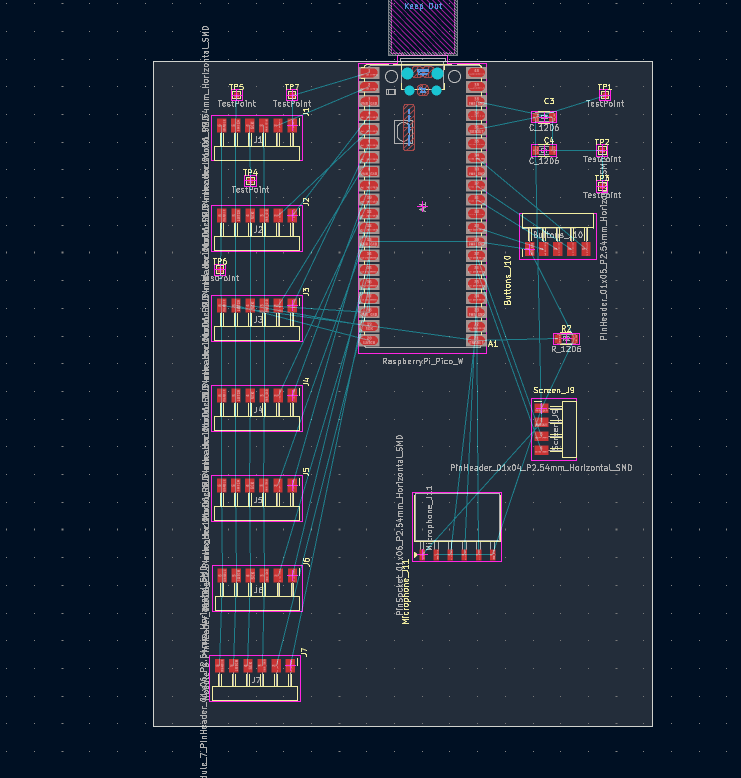
Task: Click the Pico's left mounting hole circle
Action: [x=391, y=76]
